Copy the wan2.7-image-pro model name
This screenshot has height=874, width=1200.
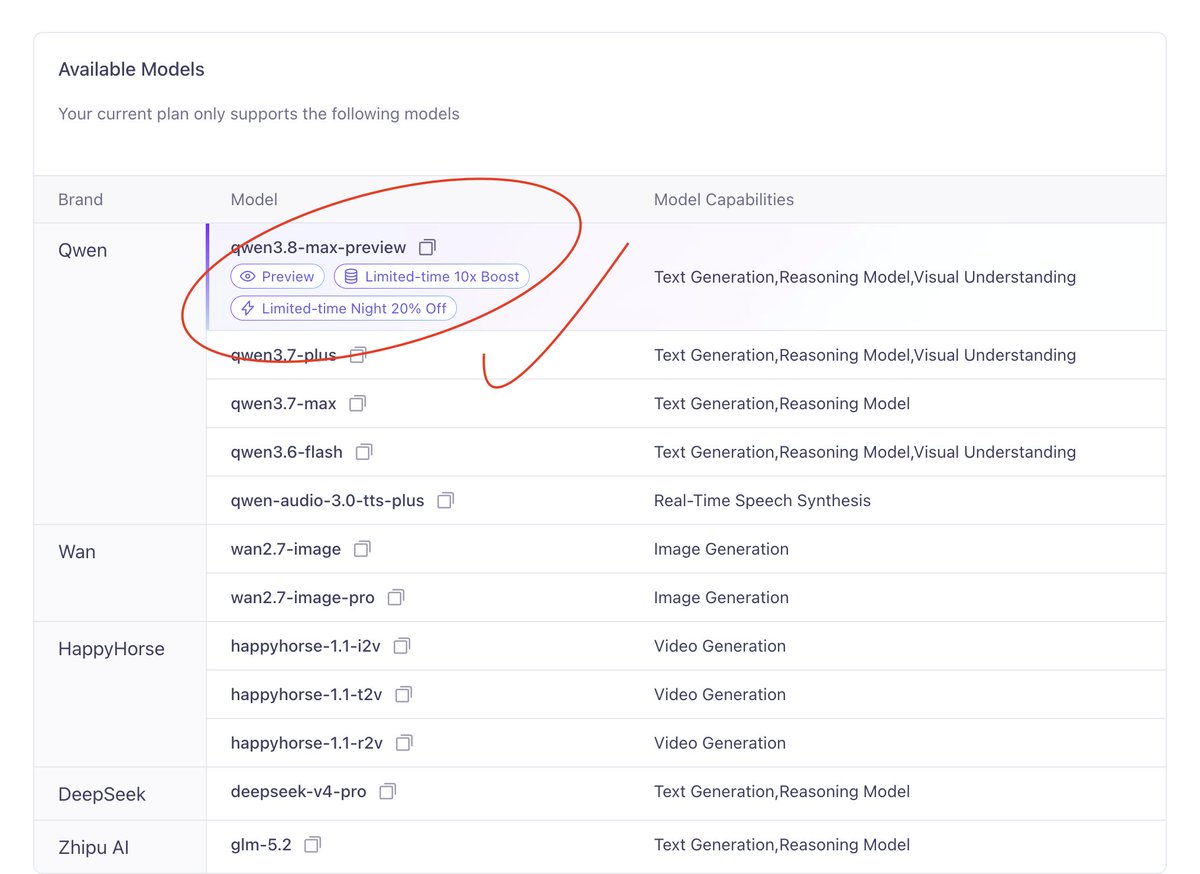(x=395, y=597)
